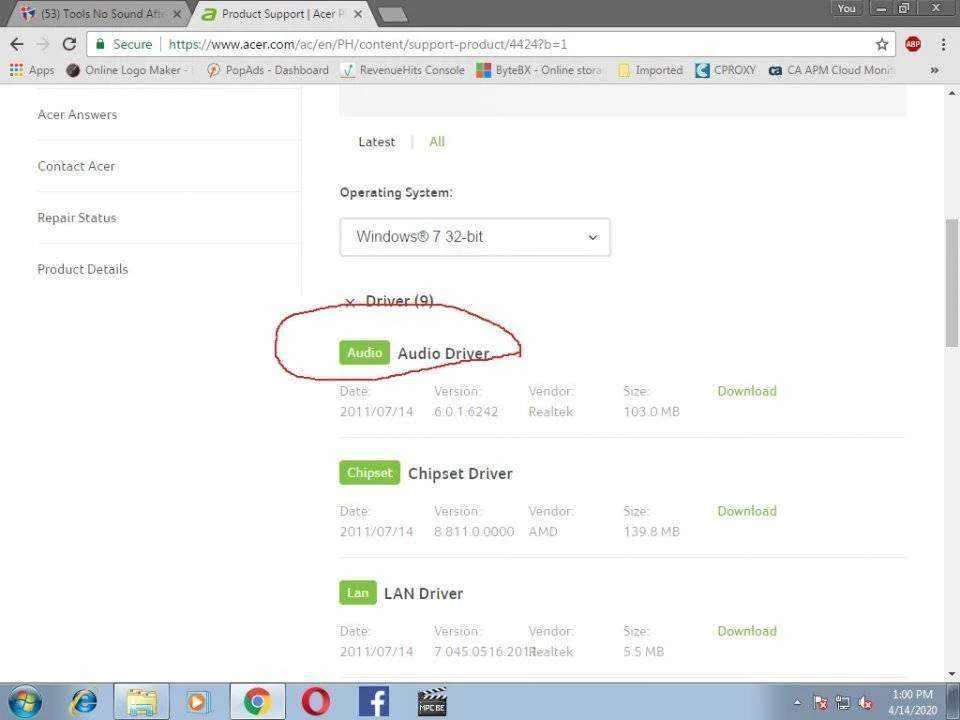Open the CA APM Cloud Monitor bookmark
Image resolution: width=960 pixels, height=720 pixels.
tap(832, 70)
